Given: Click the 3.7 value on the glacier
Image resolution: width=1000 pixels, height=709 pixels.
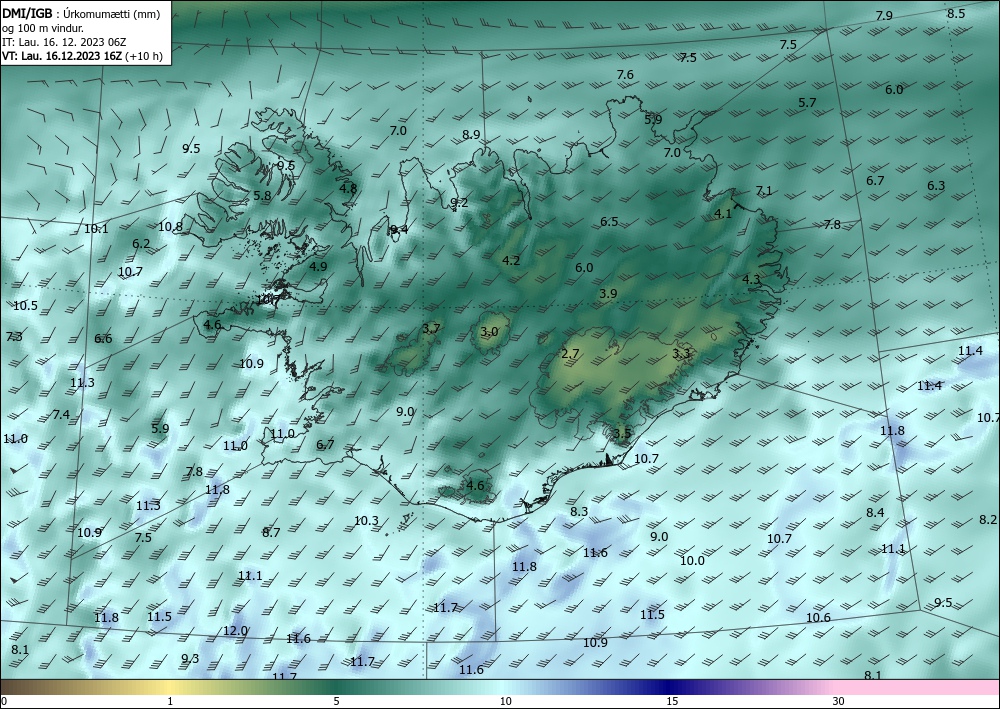Looking at the screenshot, I should 431,329.
